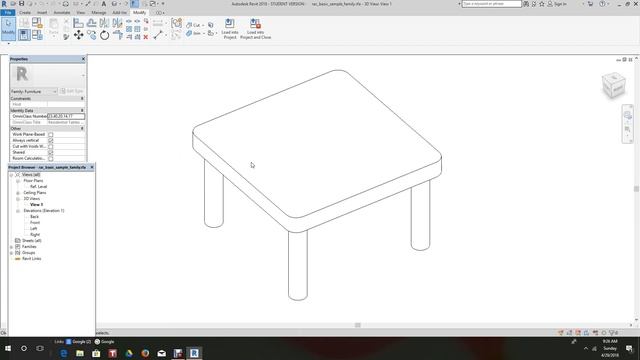Click Load into Project and Close
The image size is (640, 360).
pos(256,29)
